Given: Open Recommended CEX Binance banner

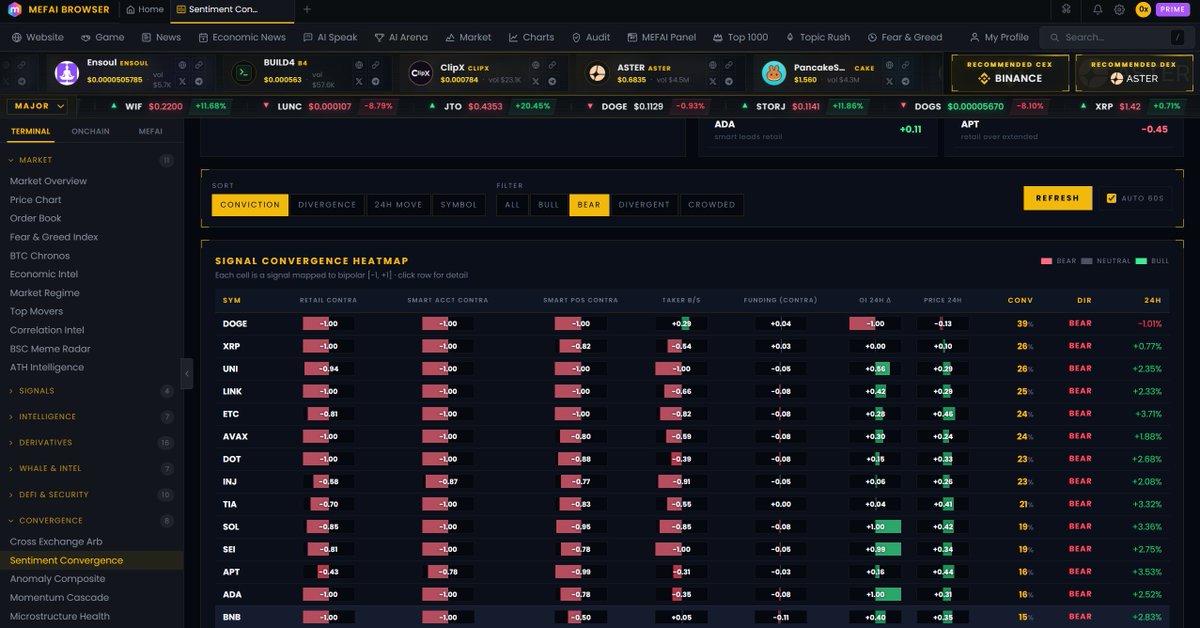Looking at the screenshot, I should pos(1009,72).
